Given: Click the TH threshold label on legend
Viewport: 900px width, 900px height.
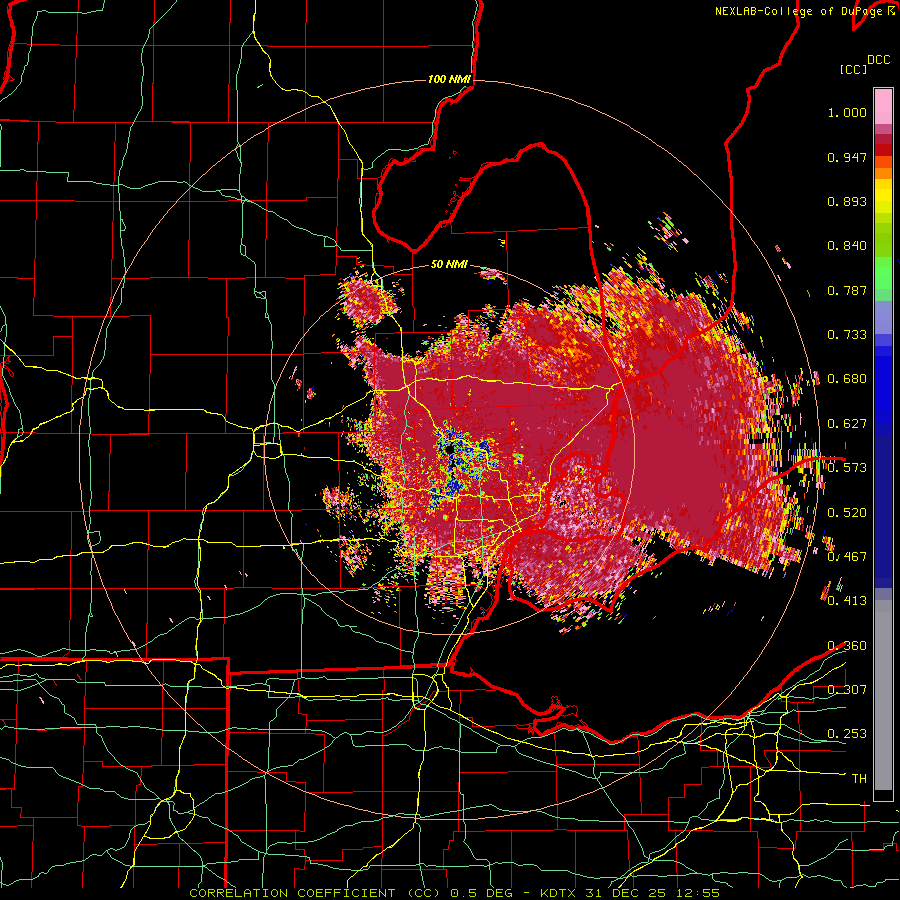Looking at the screenshot, I should 859,779.
